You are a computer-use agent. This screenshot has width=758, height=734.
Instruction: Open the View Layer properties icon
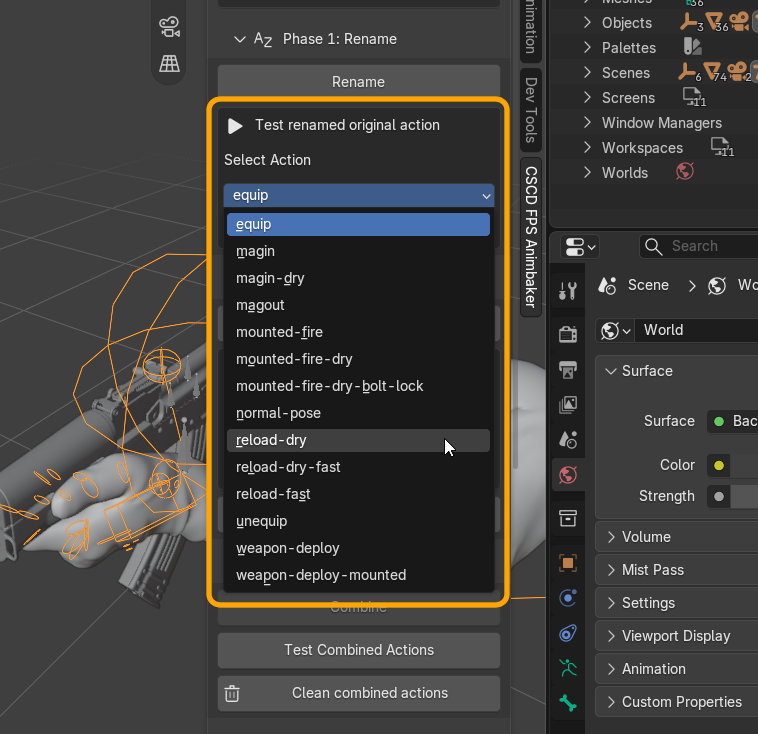568,405
